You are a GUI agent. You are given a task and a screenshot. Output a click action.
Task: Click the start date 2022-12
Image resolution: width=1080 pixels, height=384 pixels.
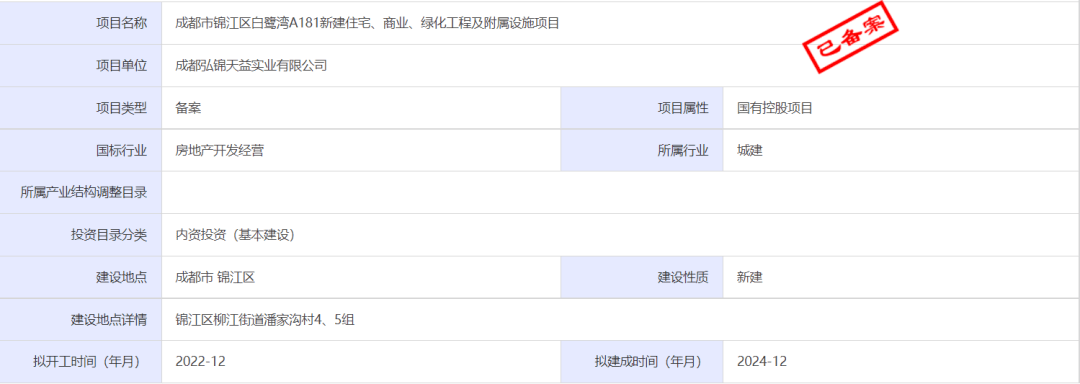[x=200, y=362]
